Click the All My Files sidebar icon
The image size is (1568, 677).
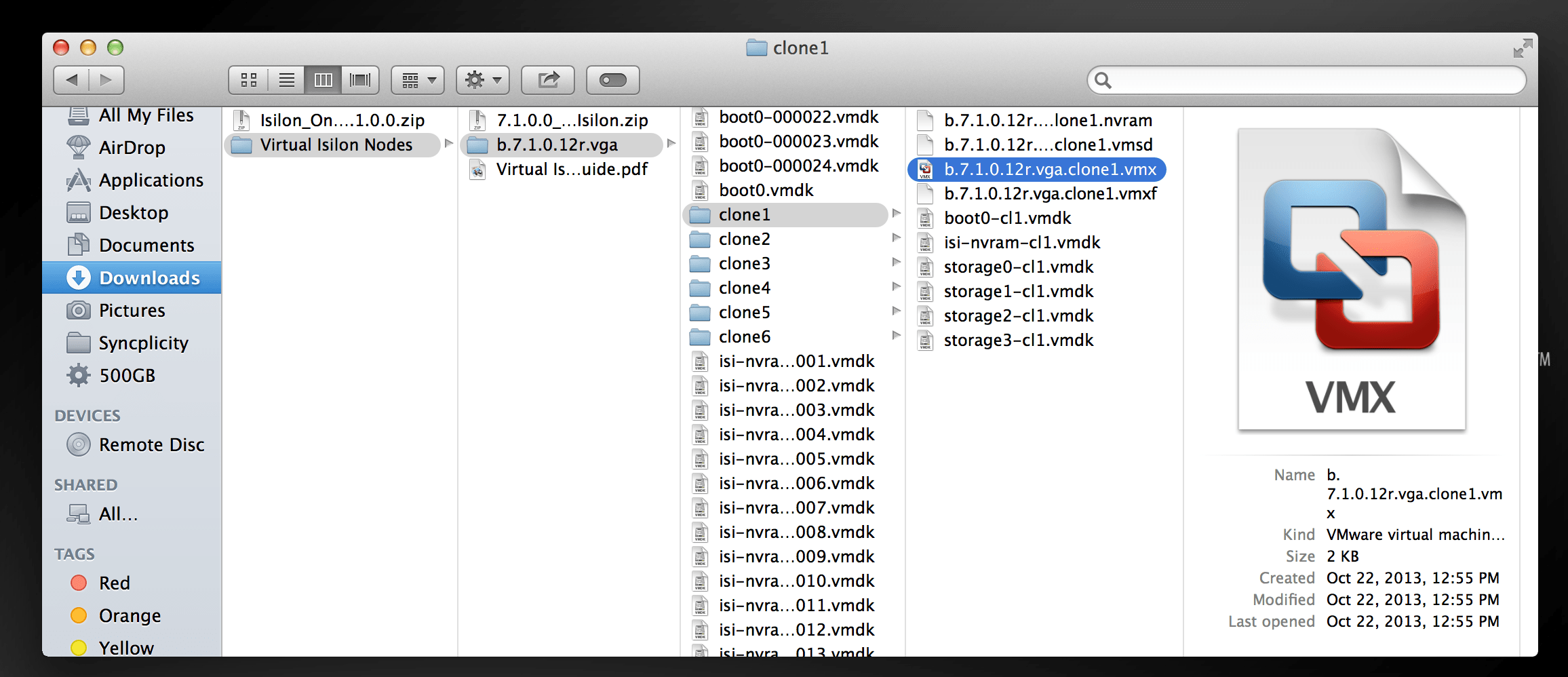point(79,115)
